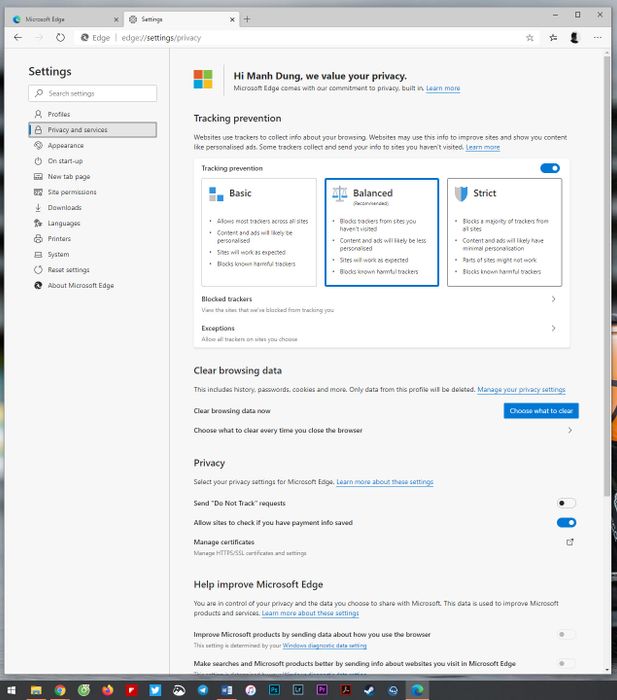Open File Explorer from taskbar

coord(36,691)
